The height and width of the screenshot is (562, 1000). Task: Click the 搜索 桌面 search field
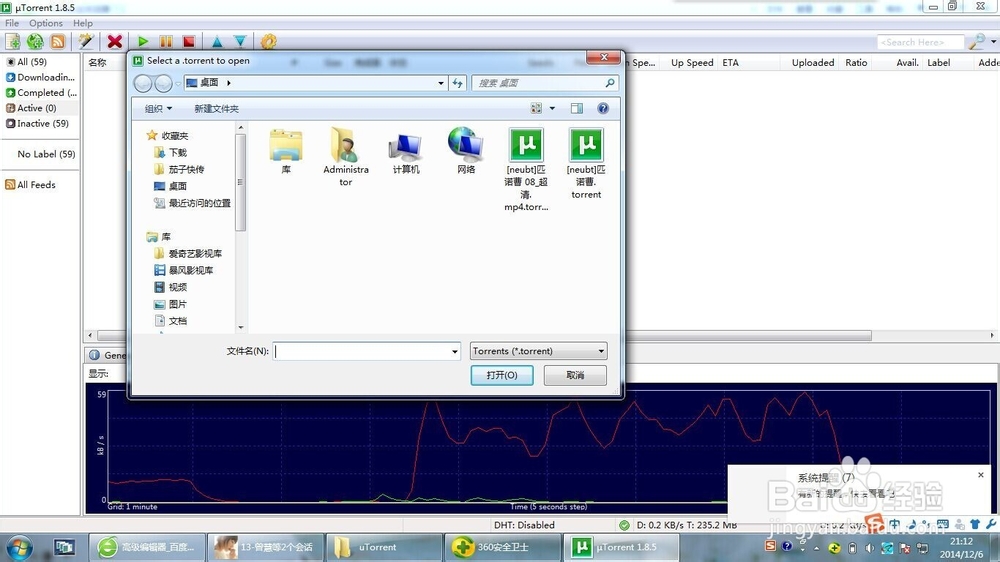click(545, 83)
